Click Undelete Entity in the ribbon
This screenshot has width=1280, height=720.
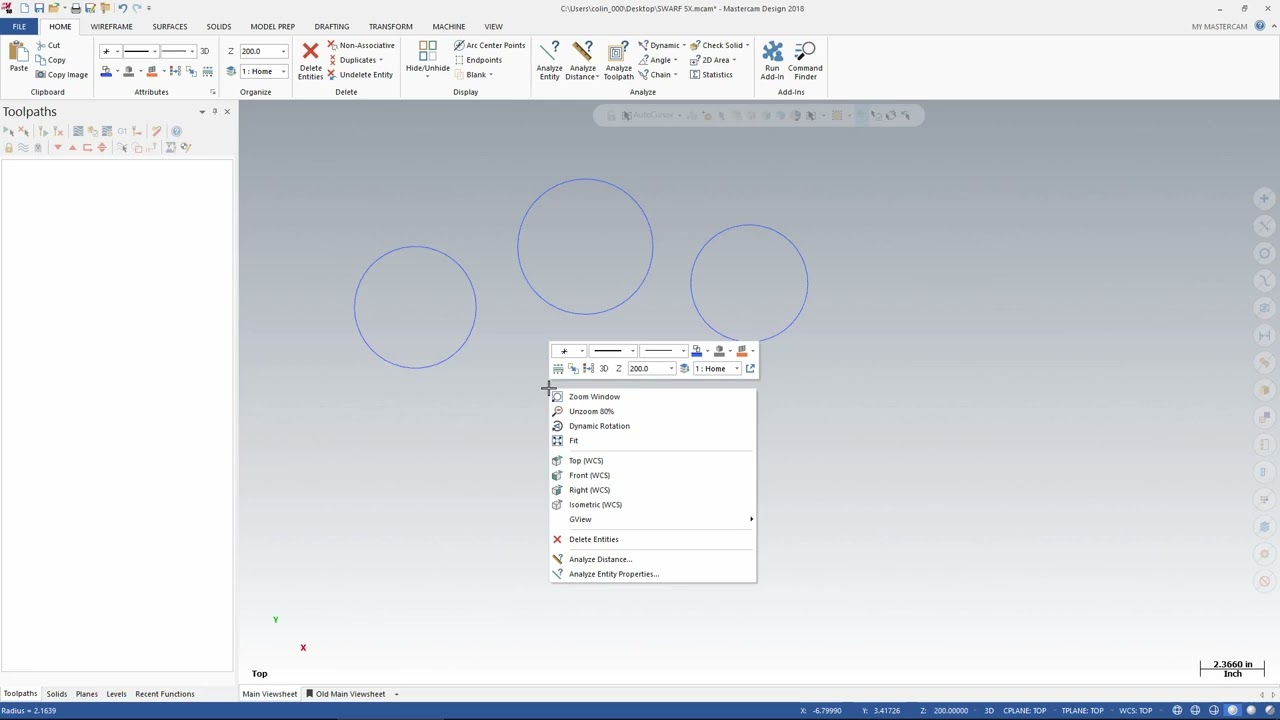point(360,75)
